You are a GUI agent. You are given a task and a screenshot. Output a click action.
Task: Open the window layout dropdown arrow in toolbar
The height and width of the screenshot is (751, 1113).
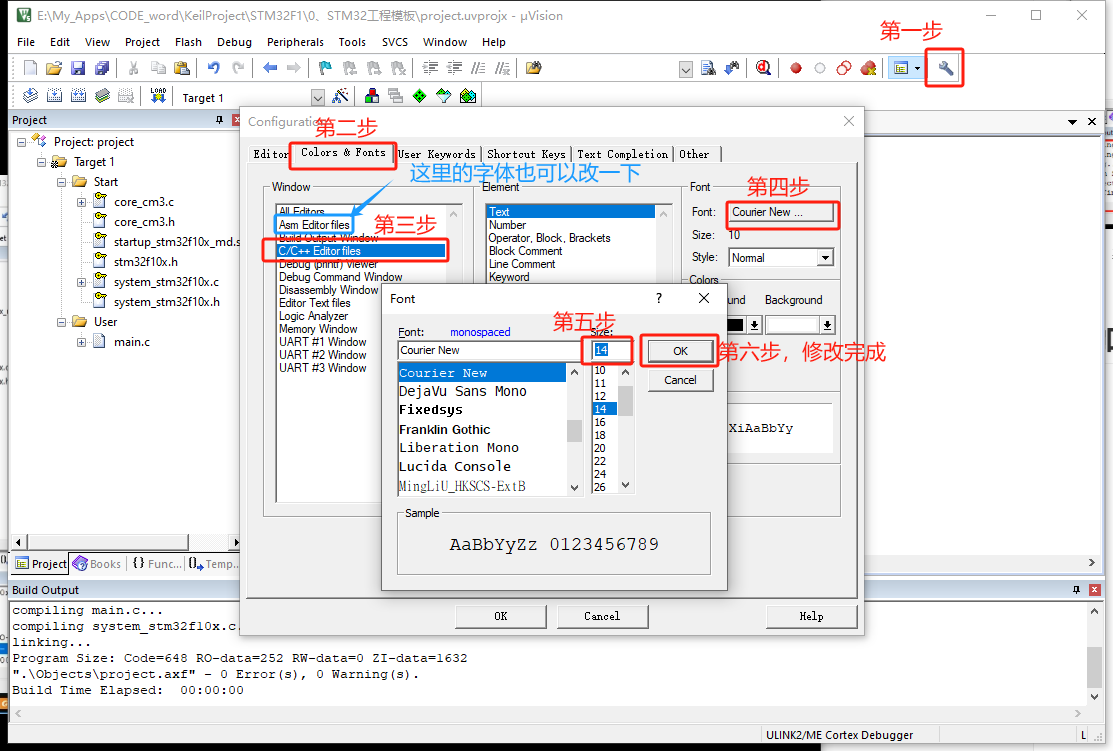(917, 68)
